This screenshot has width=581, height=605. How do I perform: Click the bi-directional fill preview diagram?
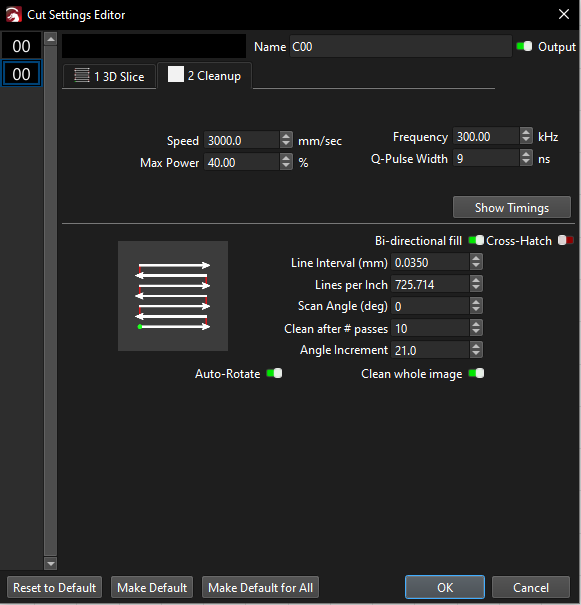pyautogui.click(x=173, y=296)
